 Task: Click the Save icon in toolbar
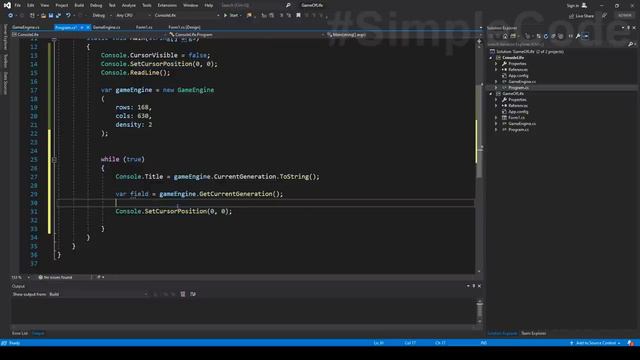coord(51,16)
